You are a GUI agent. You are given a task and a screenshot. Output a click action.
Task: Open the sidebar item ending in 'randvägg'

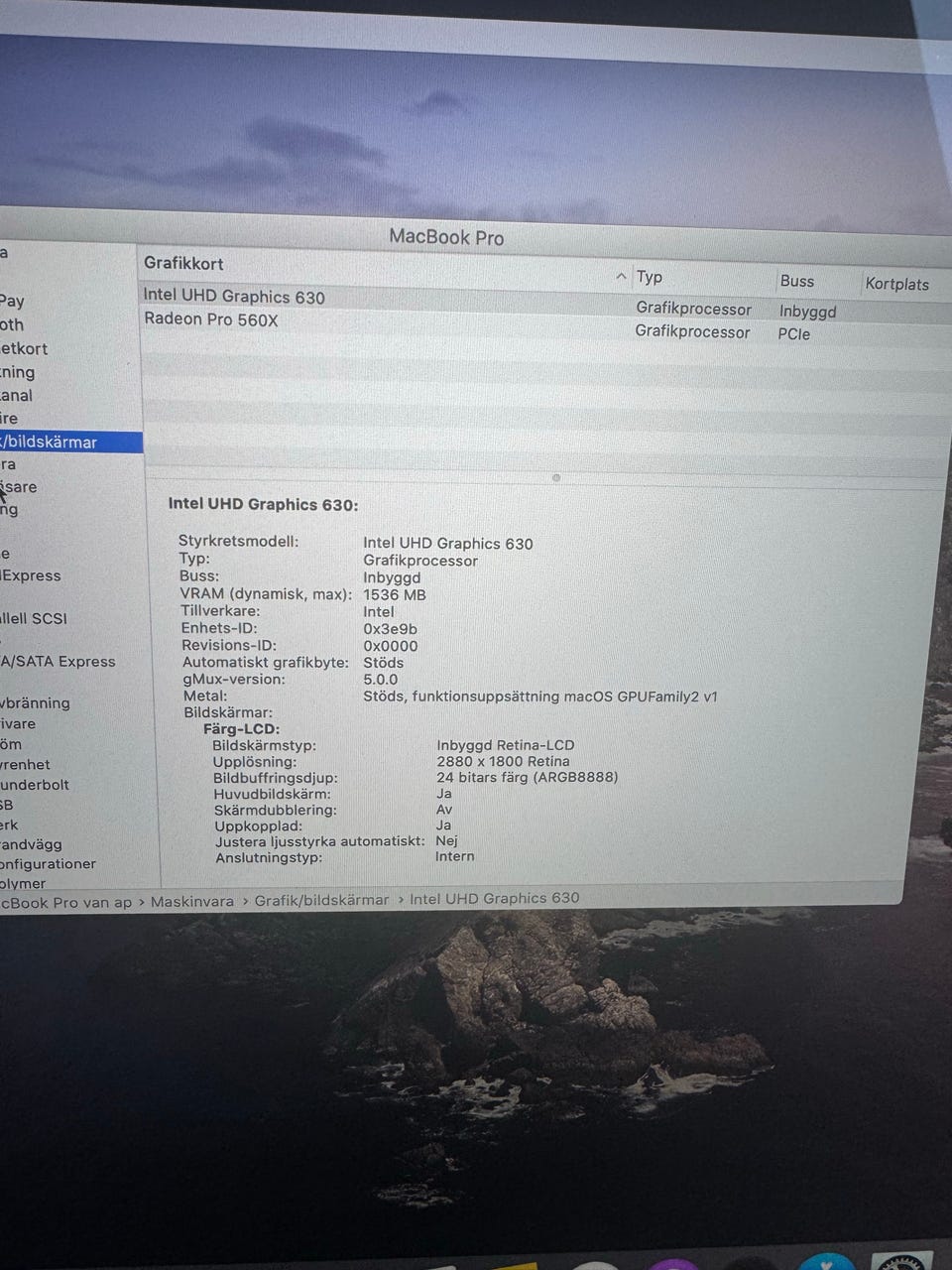(31, 844)
